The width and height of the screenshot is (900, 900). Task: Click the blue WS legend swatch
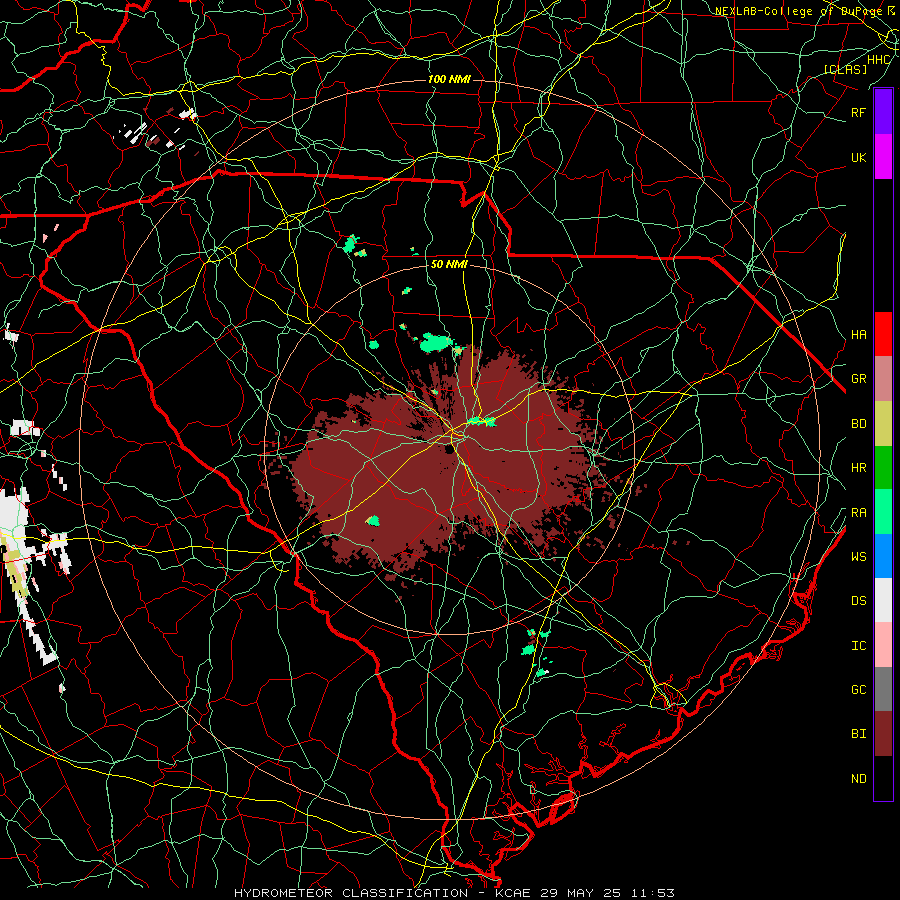[x=883, y=556]
